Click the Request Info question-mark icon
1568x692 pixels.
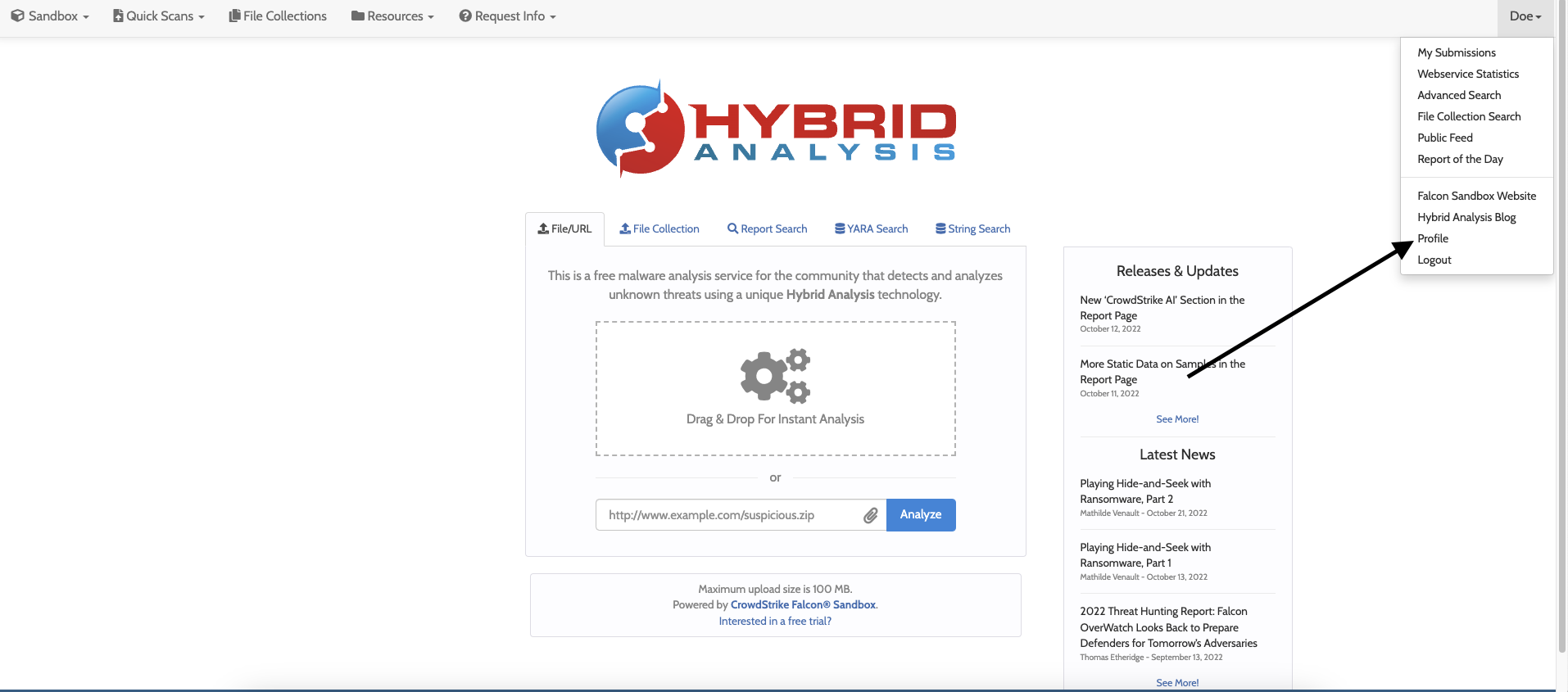coord(465,16)
